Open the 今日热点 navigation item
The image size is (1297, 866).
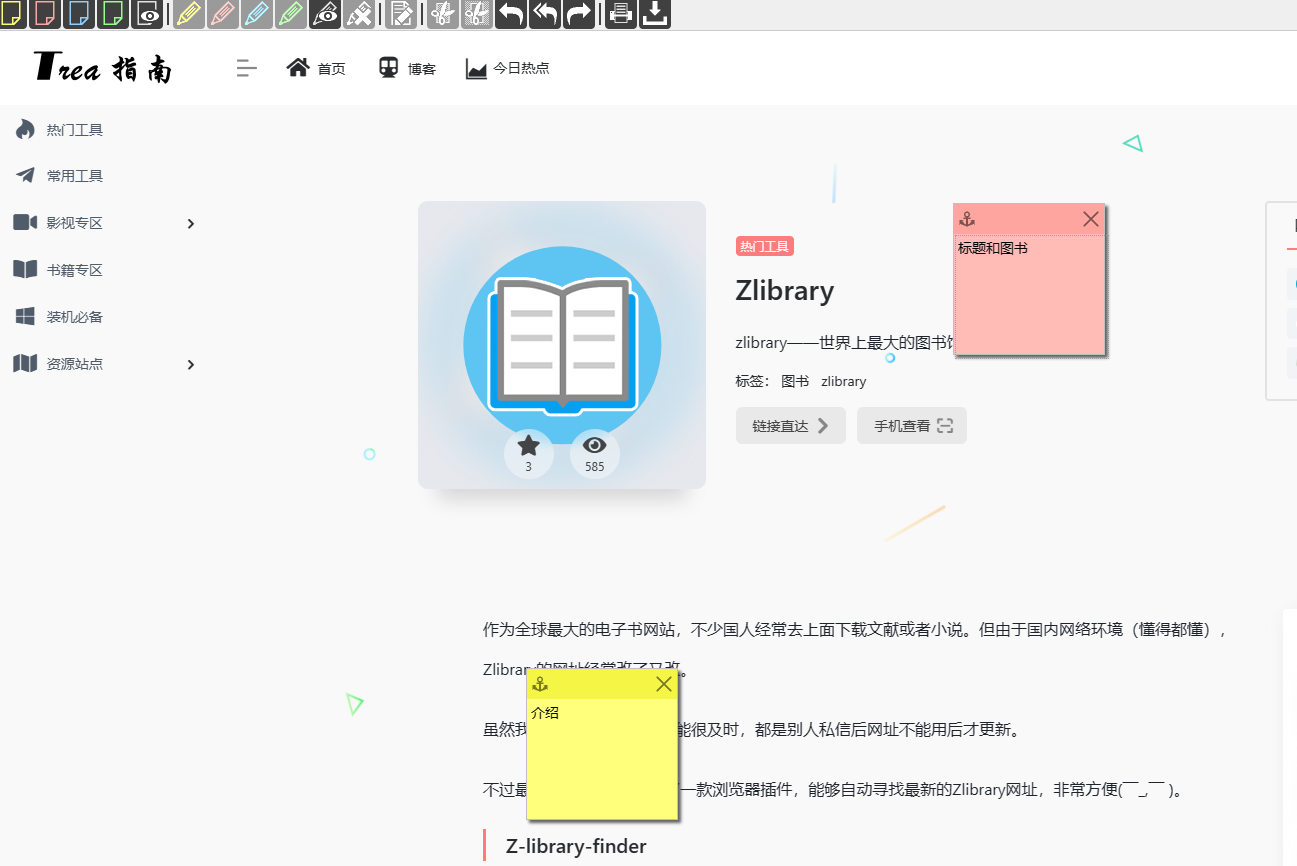click(x=508, y=68)
